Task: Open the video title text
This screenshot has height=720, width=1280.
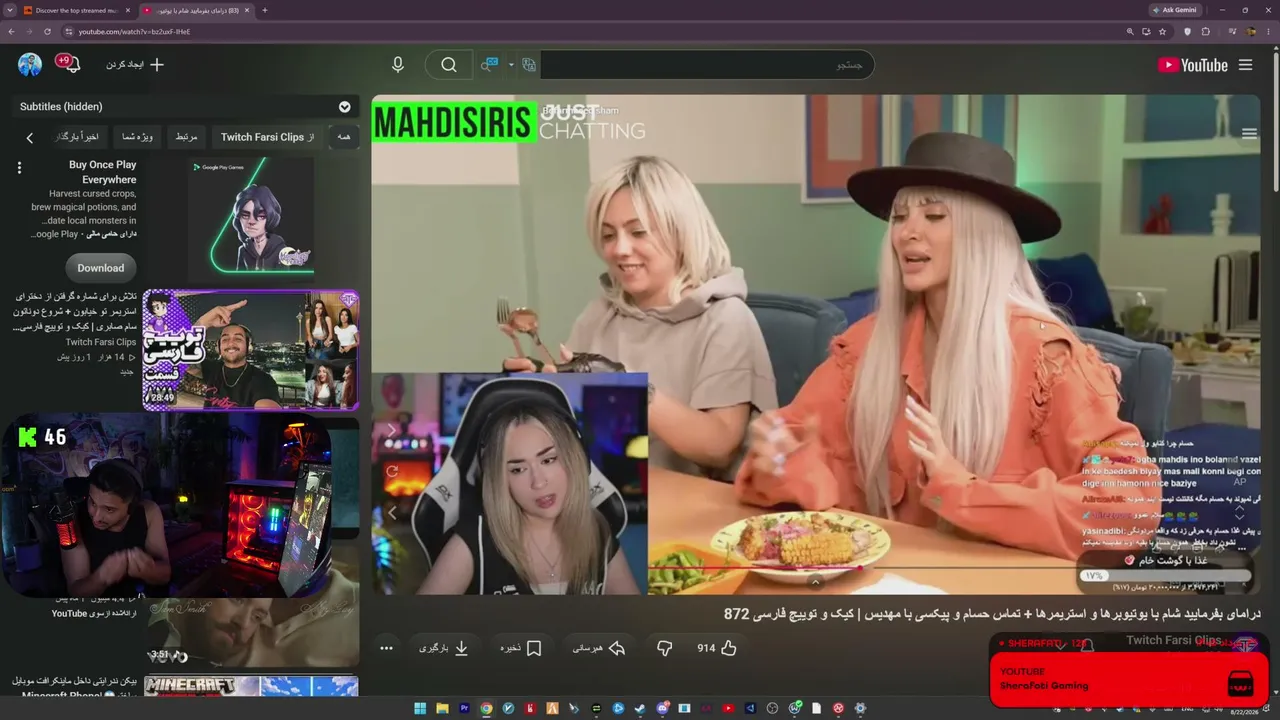Action: (992, 613)
